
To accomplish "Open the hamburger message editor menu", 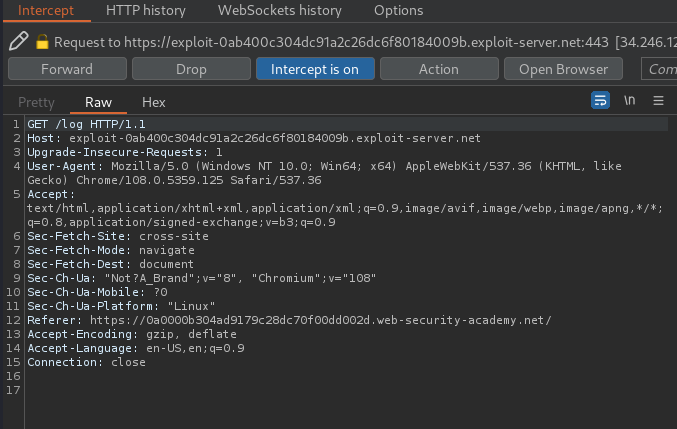I will (658, 101).
